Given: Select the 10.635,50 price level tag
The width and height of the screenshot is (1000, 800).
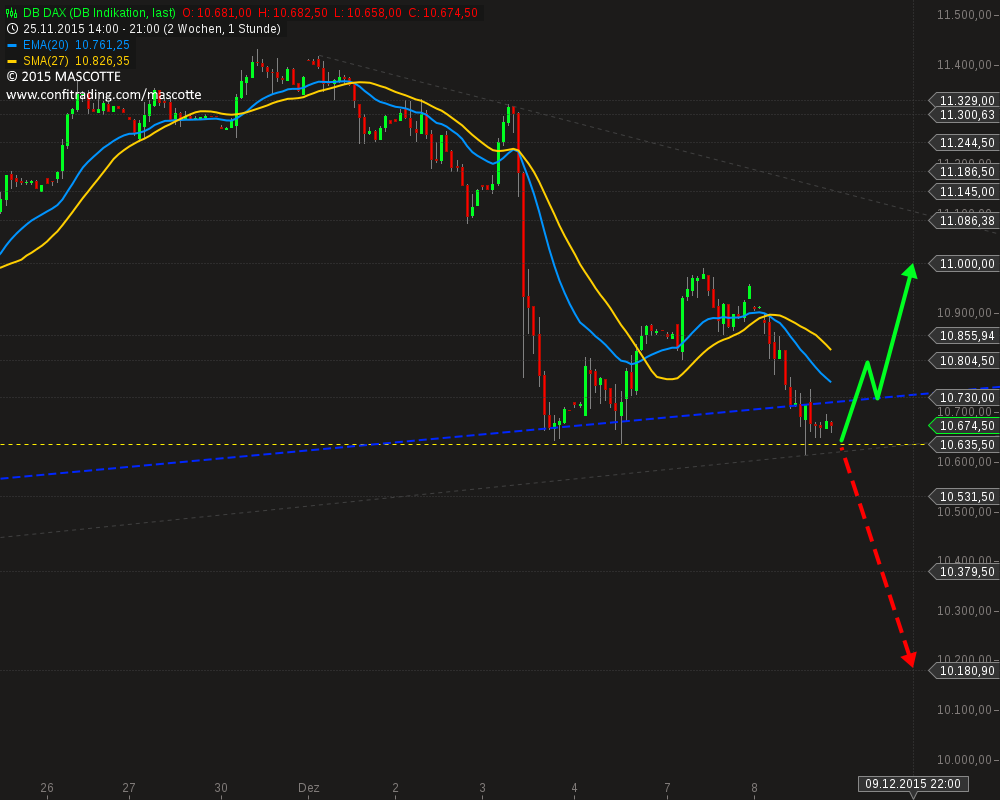Looking at the screenshot, I should [x=963, y=445].
